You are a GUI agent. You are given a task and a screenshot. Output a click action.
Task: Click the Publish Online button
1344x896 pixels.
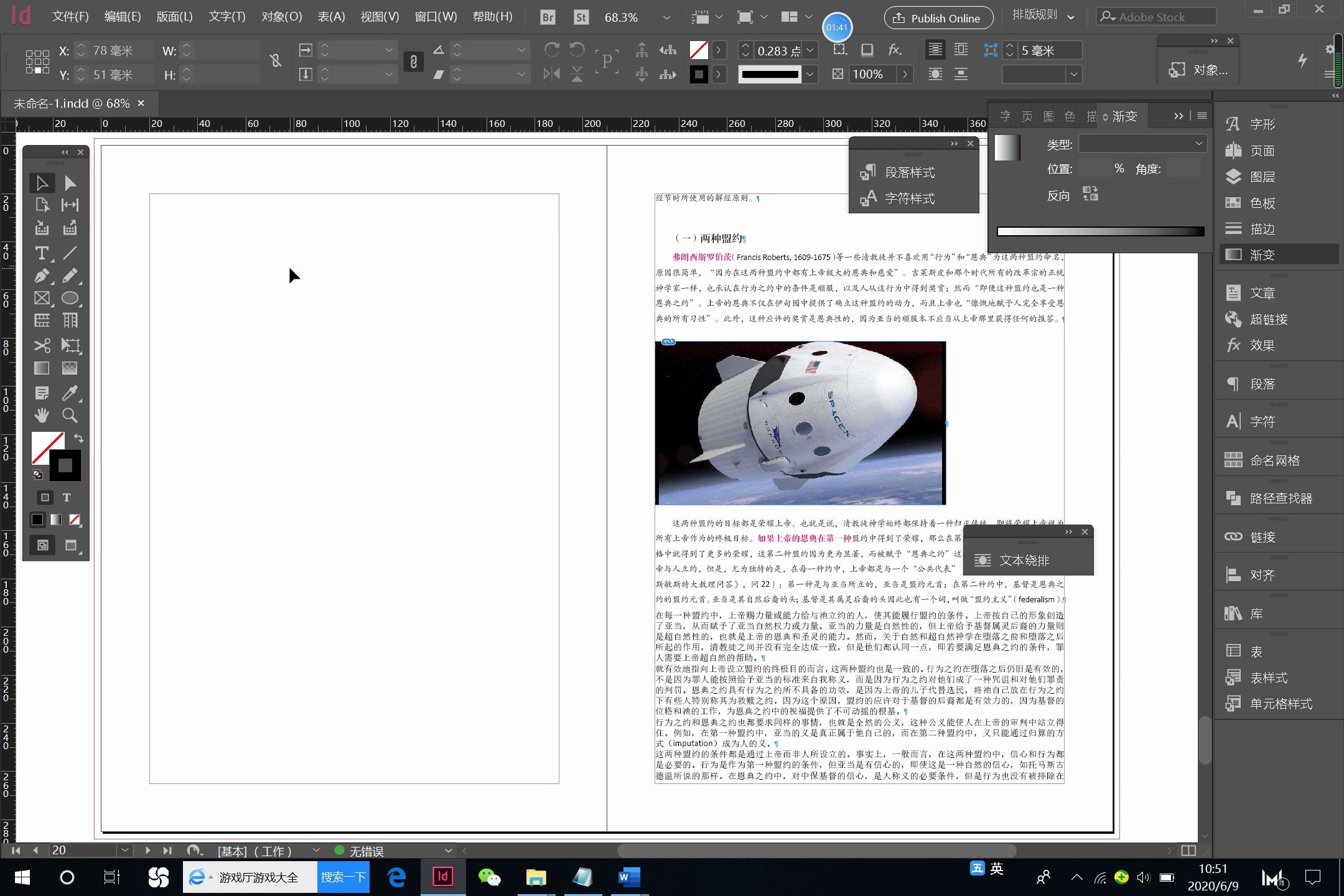pos(938,18)
